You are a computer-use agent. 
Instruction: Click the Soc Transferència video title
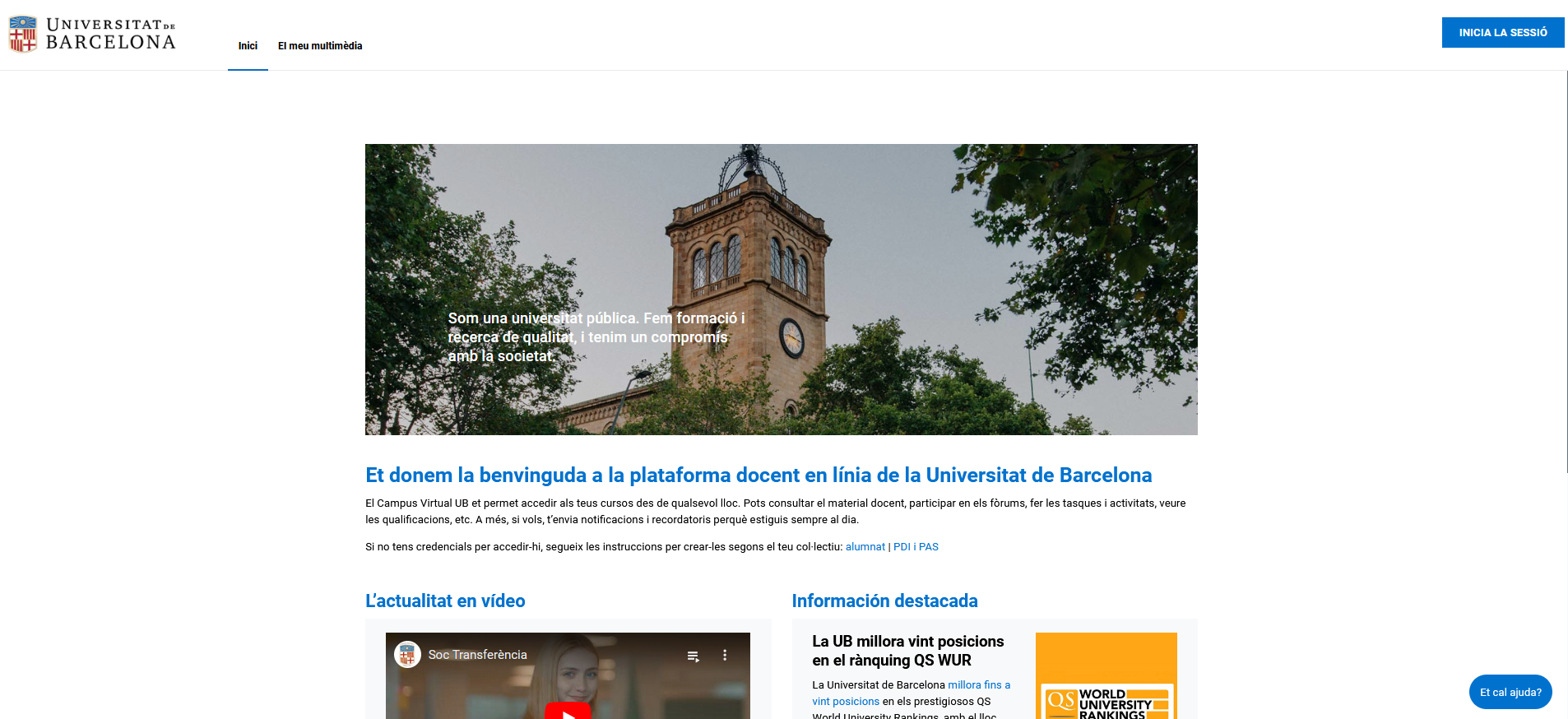point(477,655)
